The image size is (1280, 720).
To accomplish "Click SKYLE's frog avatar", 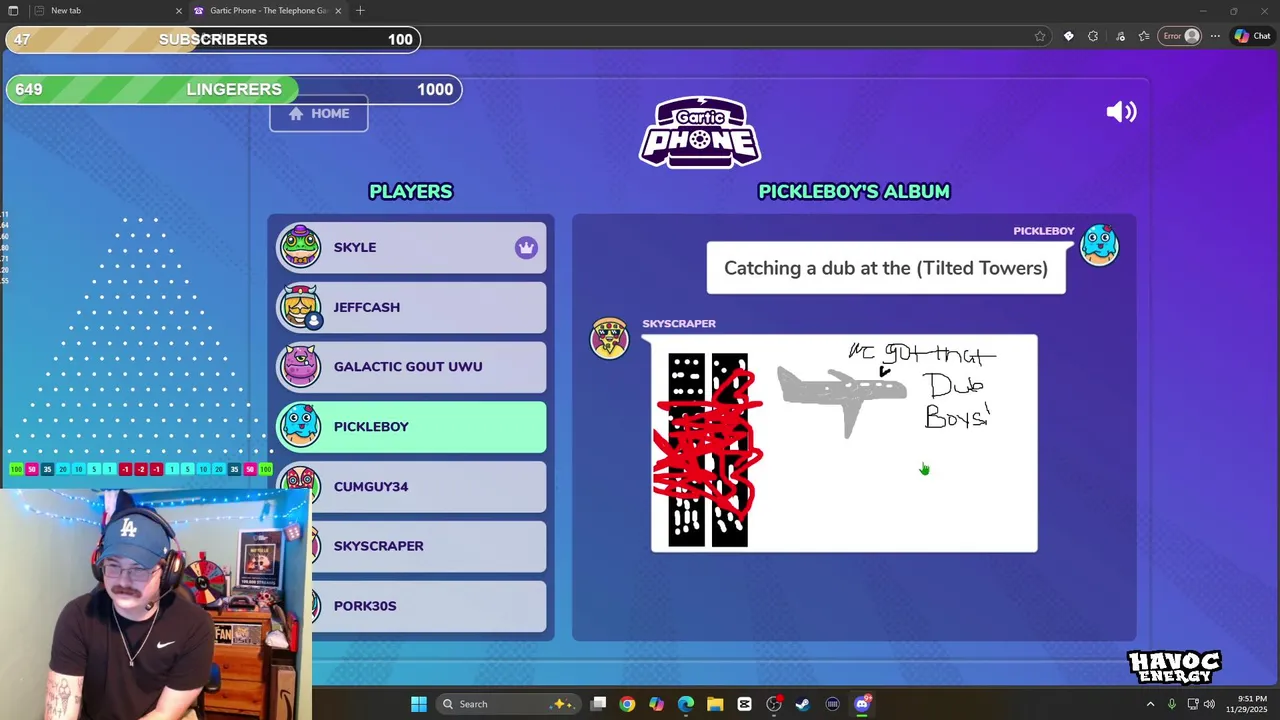I will pyautogui.click(x=300, y=247).
